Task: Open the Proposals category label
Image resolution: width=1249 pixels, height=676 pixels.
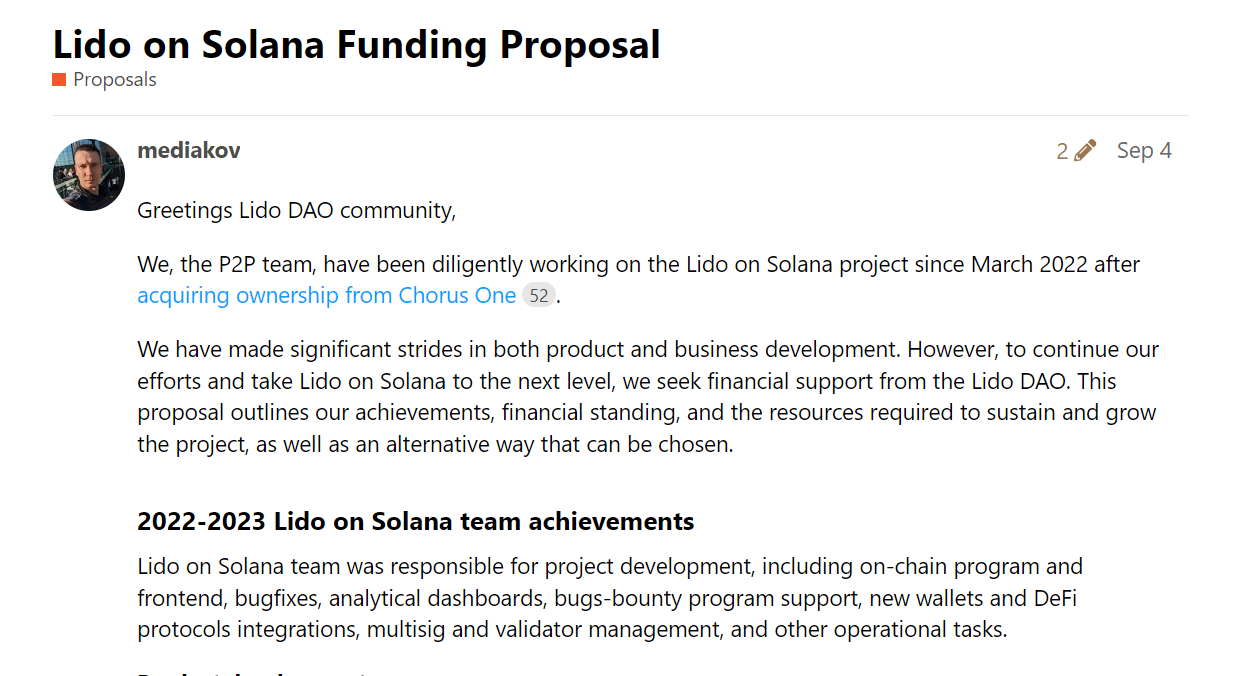Action: [115, 80]
